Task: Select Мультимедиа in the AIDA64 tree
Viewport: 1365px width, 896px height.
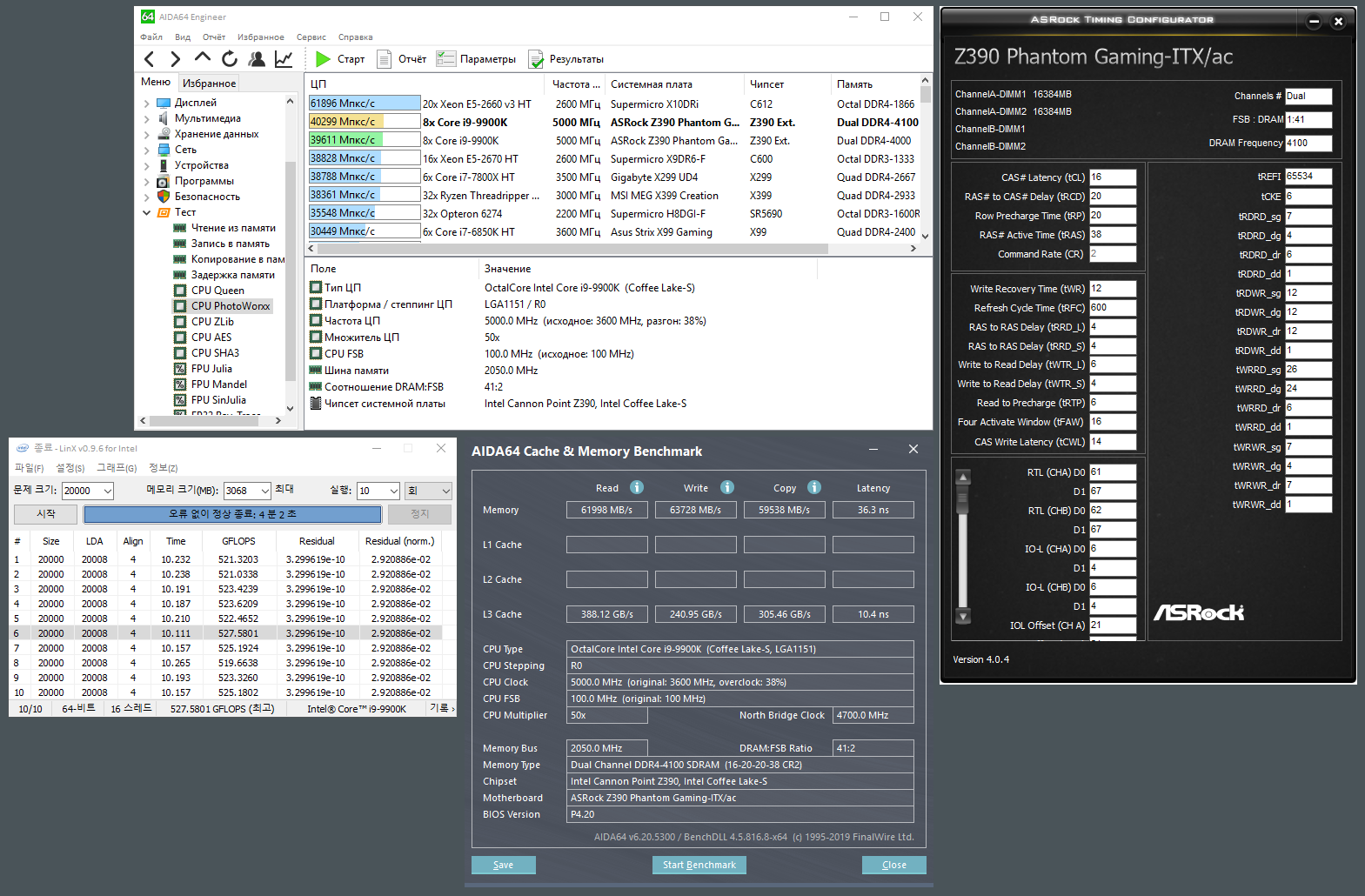Action: 208,118
